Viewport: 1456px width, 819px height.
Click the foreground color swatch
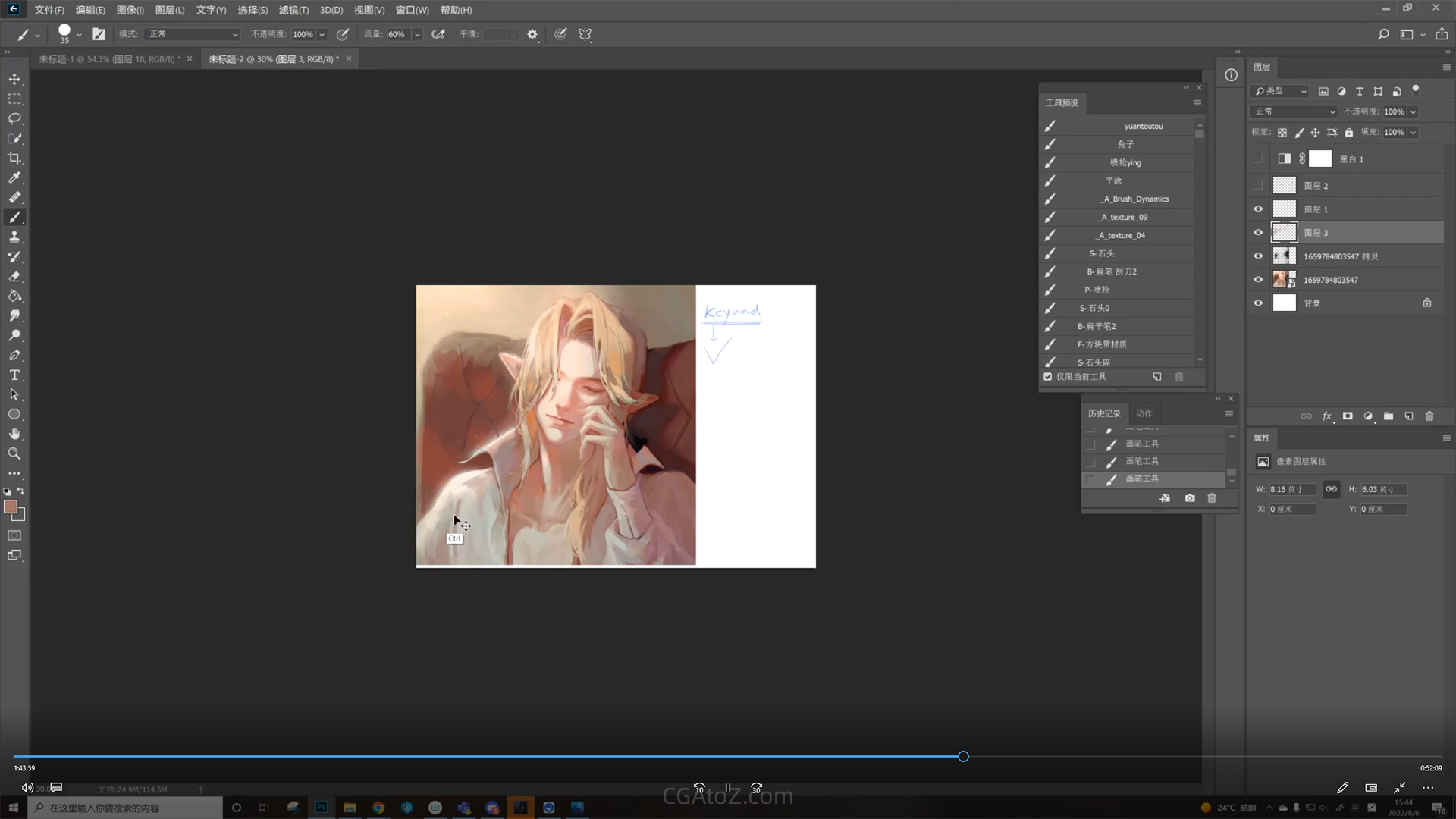(x=11, y=507)
